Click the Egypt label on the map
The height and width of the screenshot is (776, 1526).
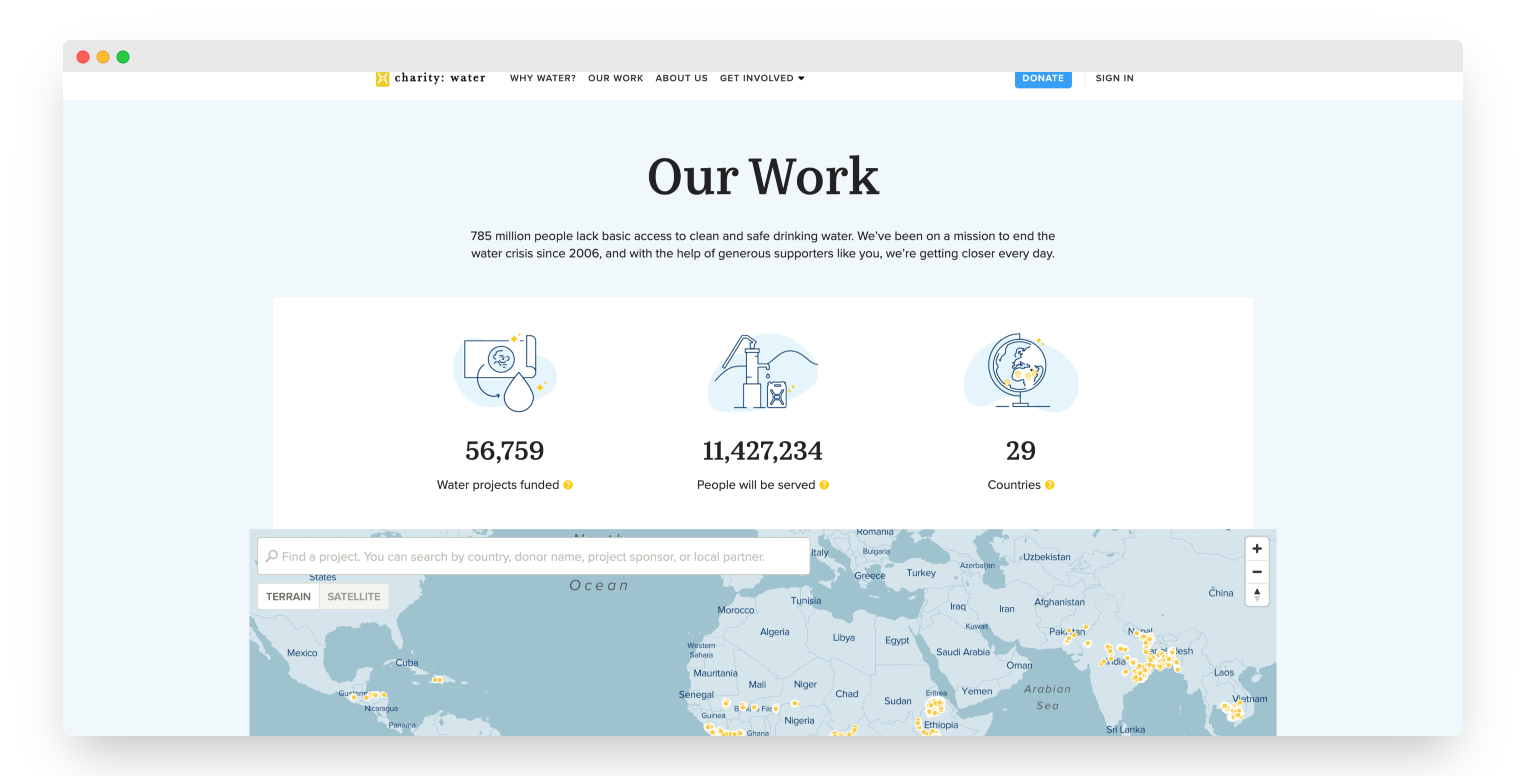897,641
